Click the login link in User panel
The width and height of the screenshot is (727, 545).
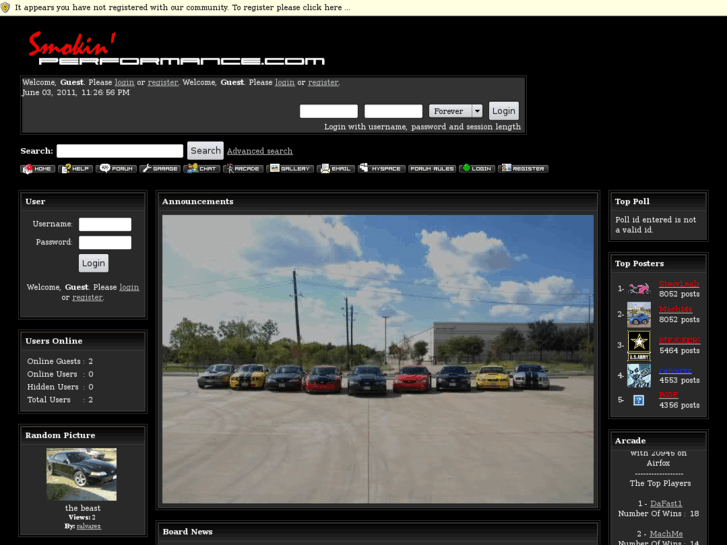coord(129,287)
